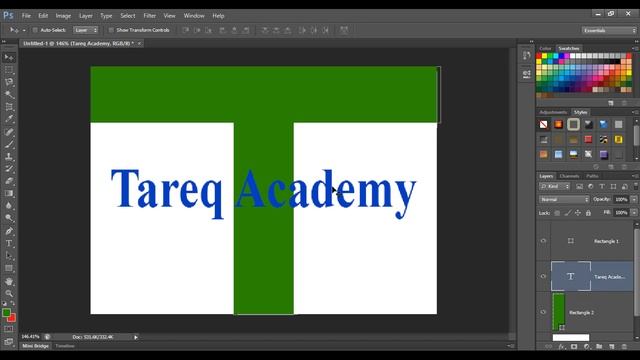640x360 pixels.
Task: Select the Horizontal Type tool
Action: click(x=9, y=244)
